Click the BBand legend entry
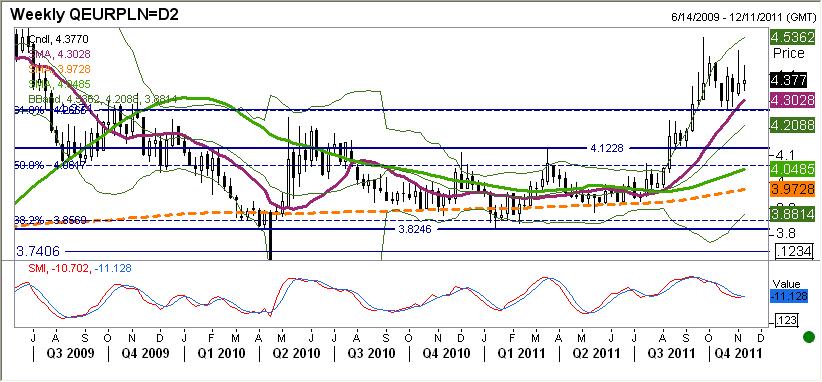822x382 pixels. (104, 98)
